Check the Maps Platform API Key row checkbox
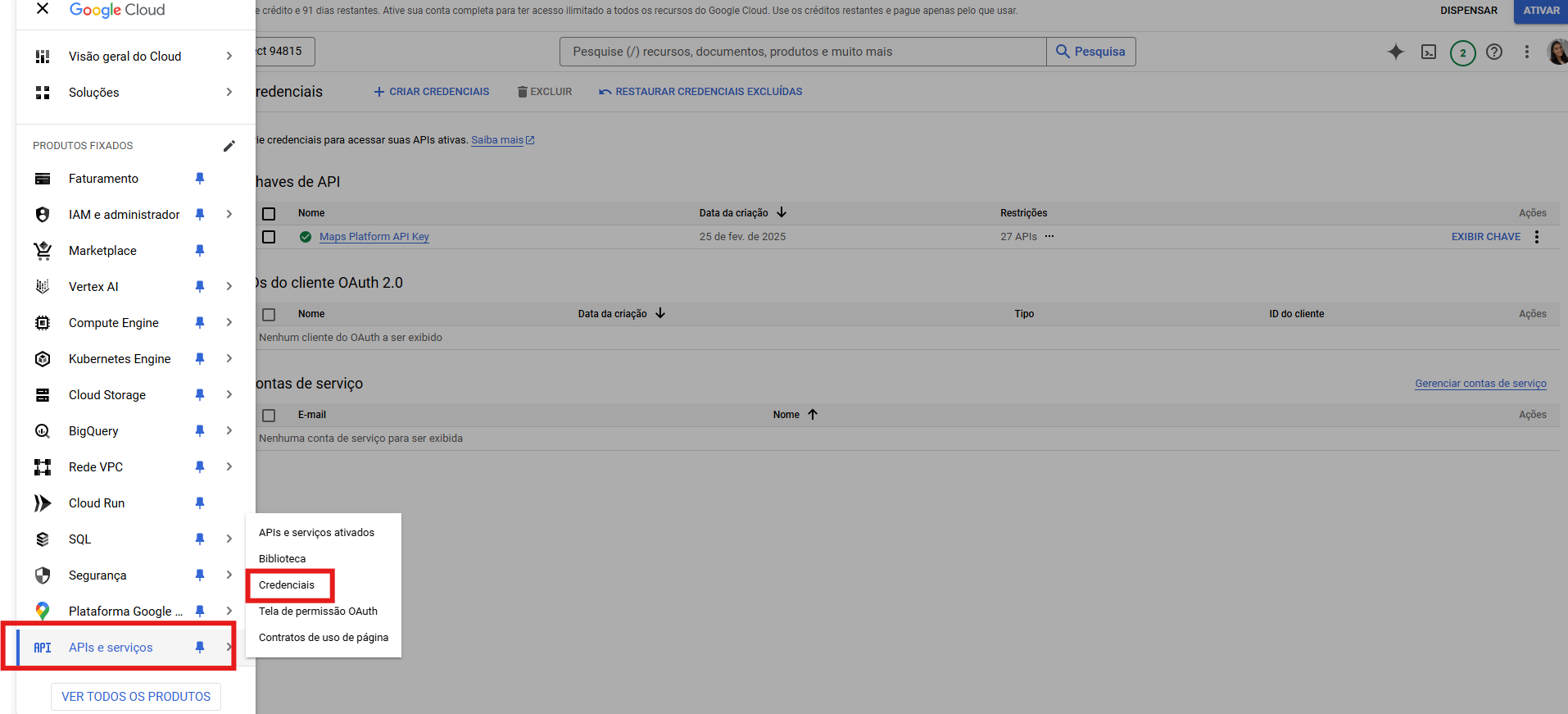This screenshot has height=714, width=1568. [x=269, y=237]
